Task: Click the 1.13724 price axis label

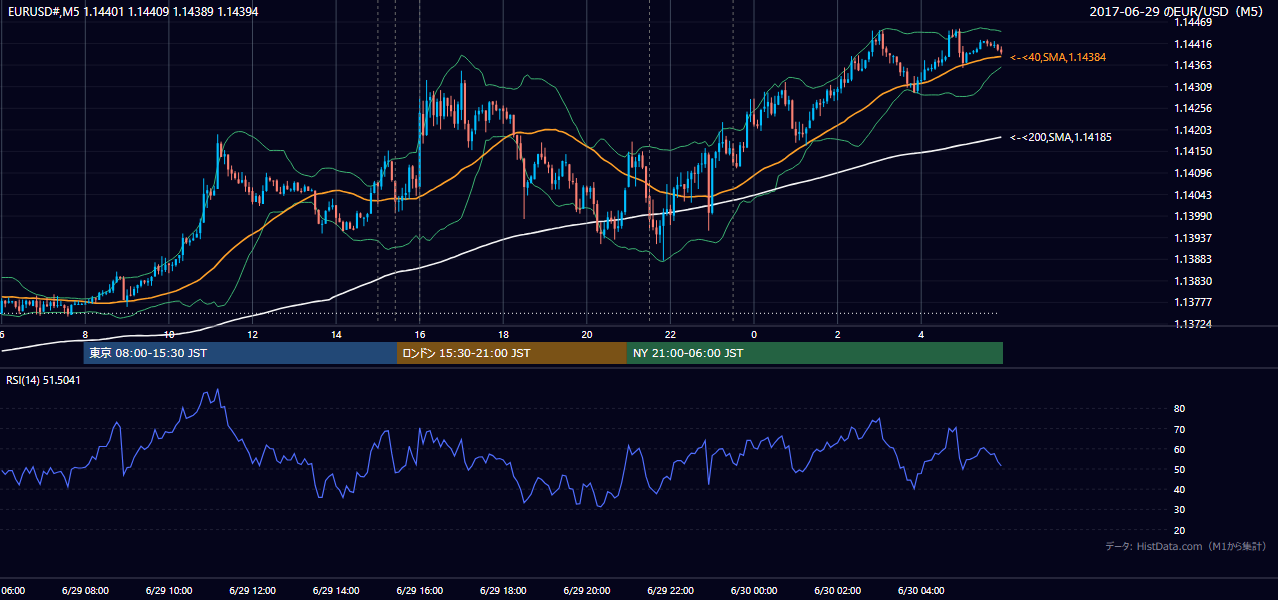Action: [1193, 324]
